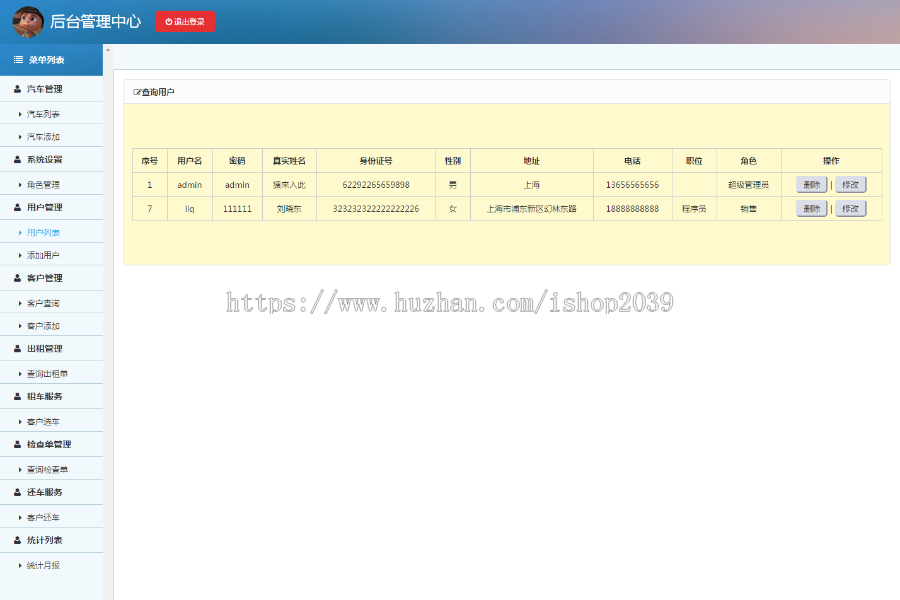Click the 菜单列表 list icon
This screenshot has height=600, width=900.
click(18, 60)
